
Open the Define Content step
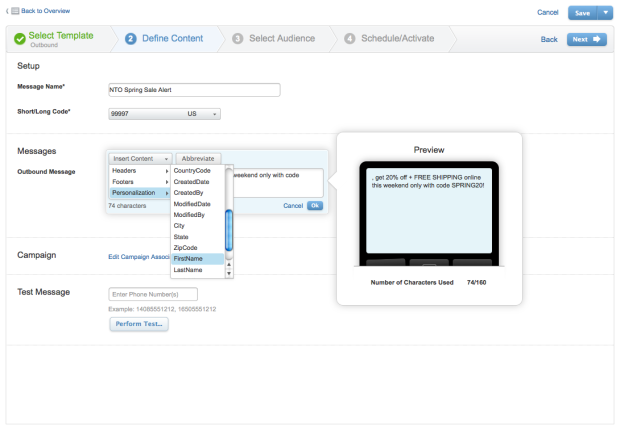click(x=172, y=38)
